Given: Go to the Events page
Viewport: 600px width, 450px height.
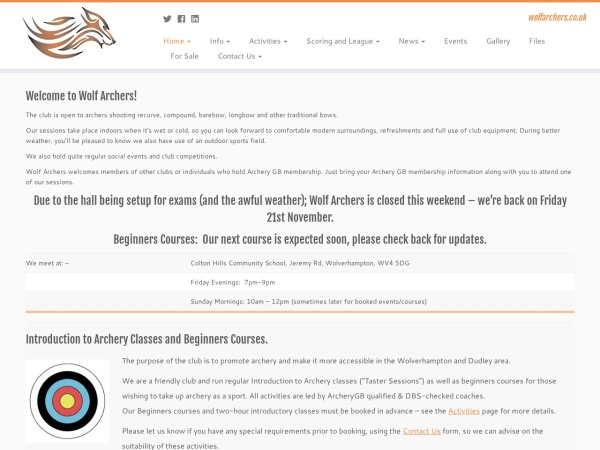Looking at the screenshot, I should [x=455, y=41].
